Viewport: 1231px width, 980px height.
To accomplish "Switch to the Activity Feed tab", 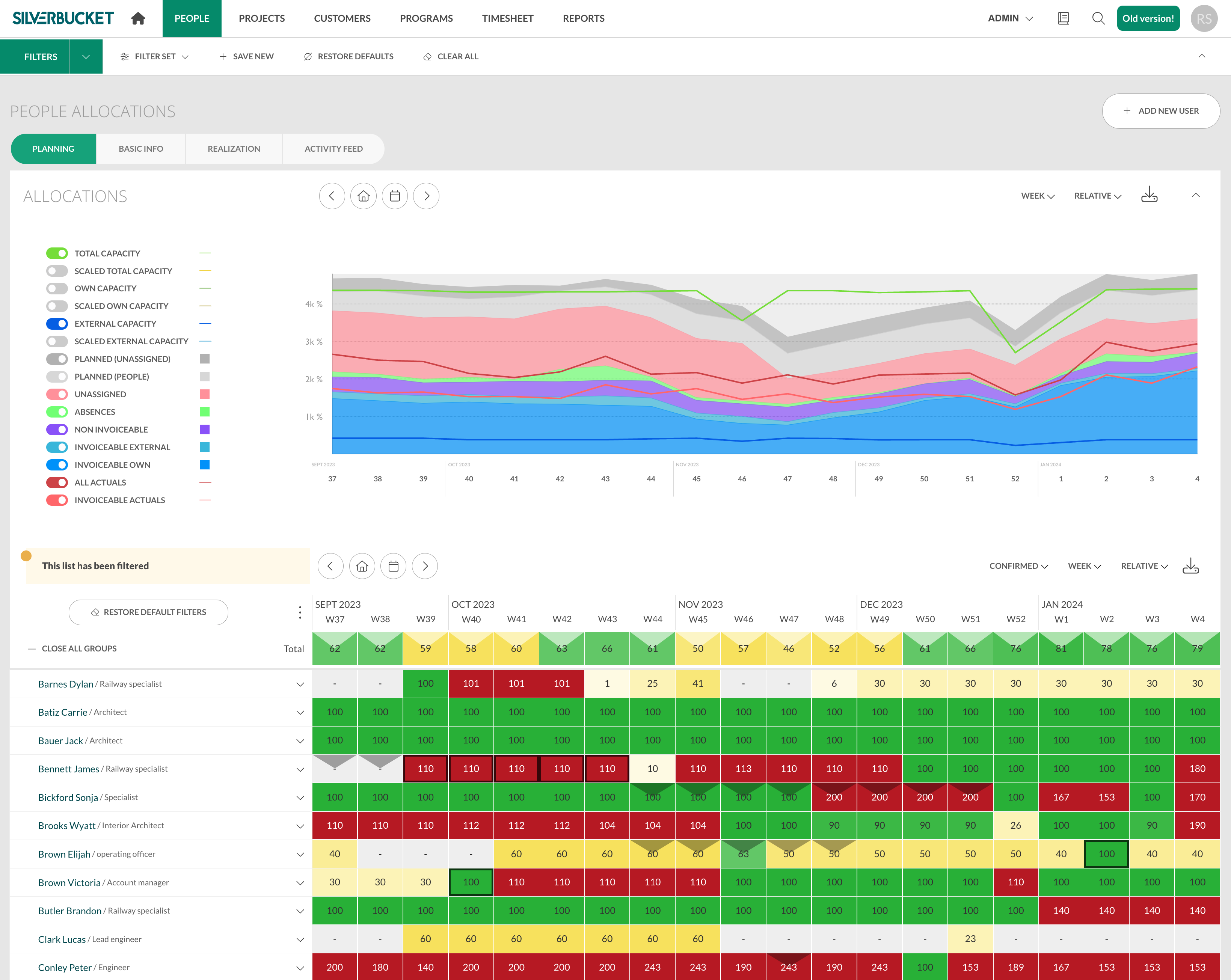I will (333, 148).
